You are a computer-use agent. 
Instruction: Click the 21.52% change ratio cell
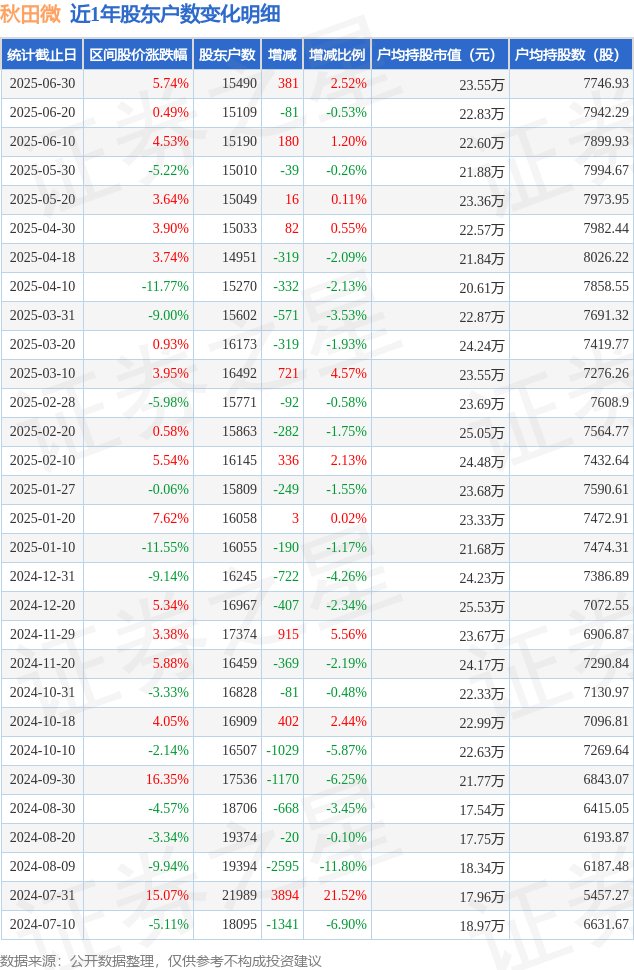(348, 895)
